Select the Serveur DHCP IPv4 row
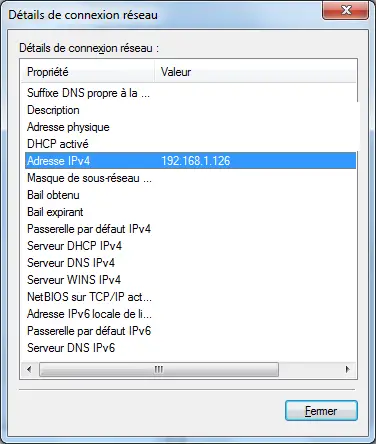Image resolution: width=376 pixels, height=444 pixels. (190, 246)
